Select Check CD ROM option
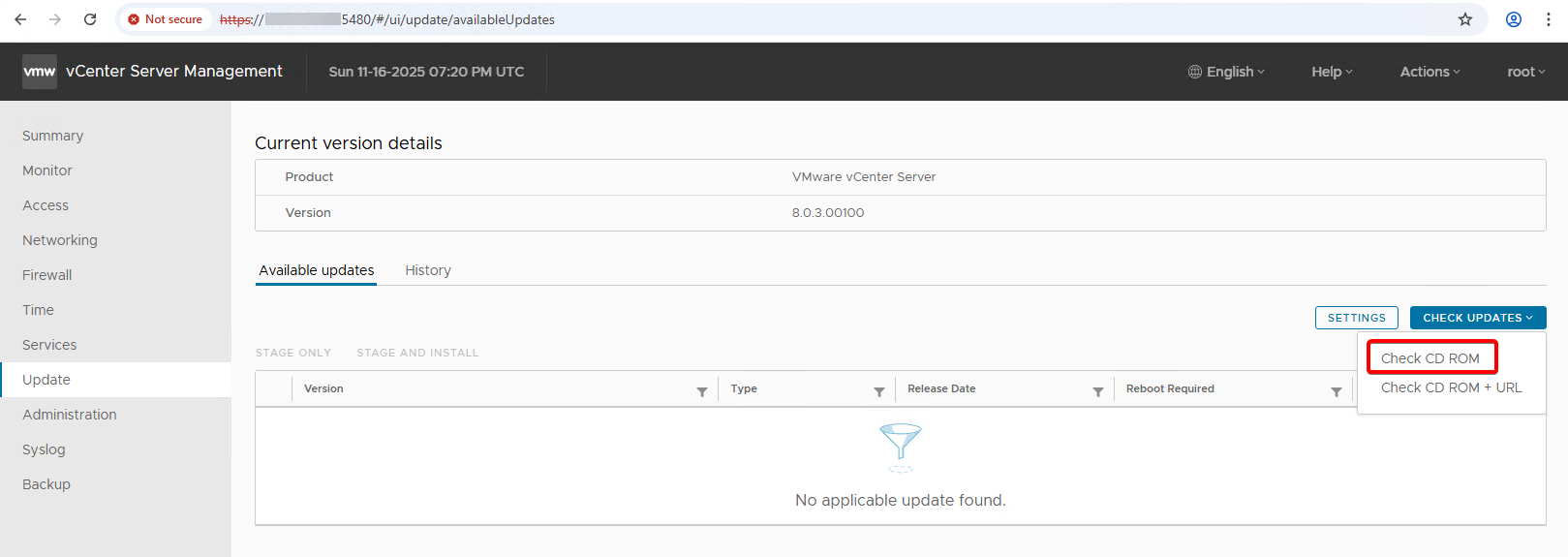1568x557 pixels. pyautogui.click(x=1430, y=358)
